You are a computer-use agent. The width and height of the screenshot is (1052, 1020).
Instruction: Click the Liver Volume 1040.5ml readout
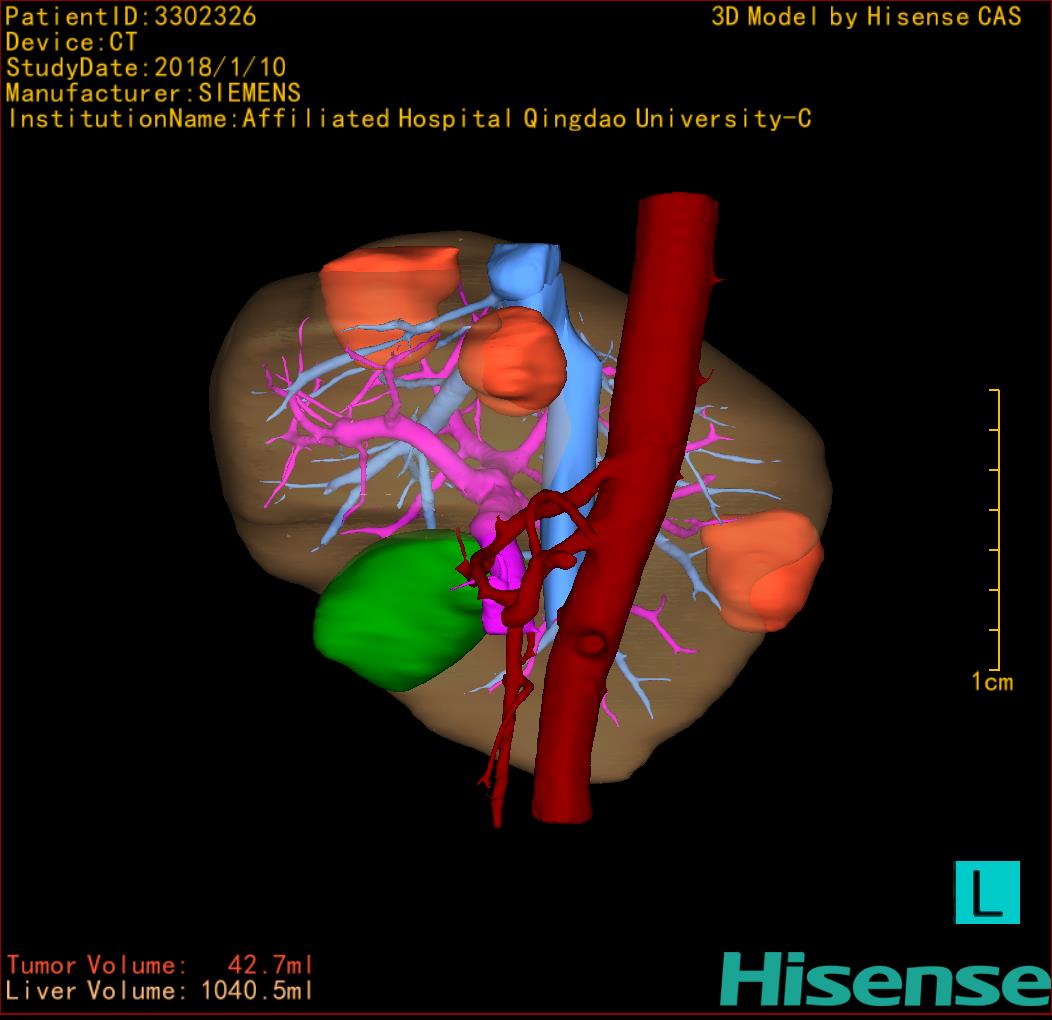(160, 990)
